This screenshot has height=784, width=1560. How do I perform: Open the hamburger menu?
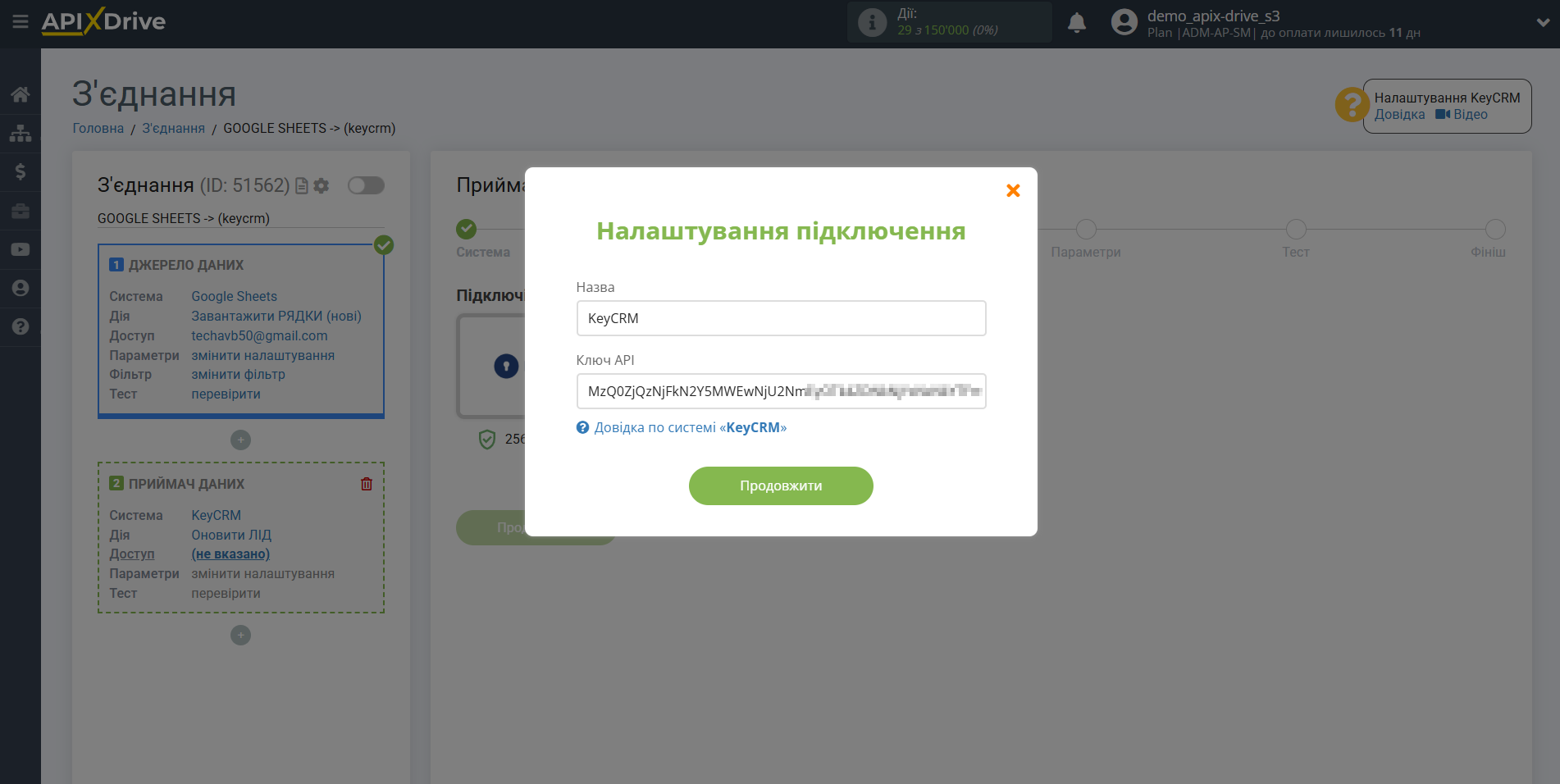click(21, 22)
